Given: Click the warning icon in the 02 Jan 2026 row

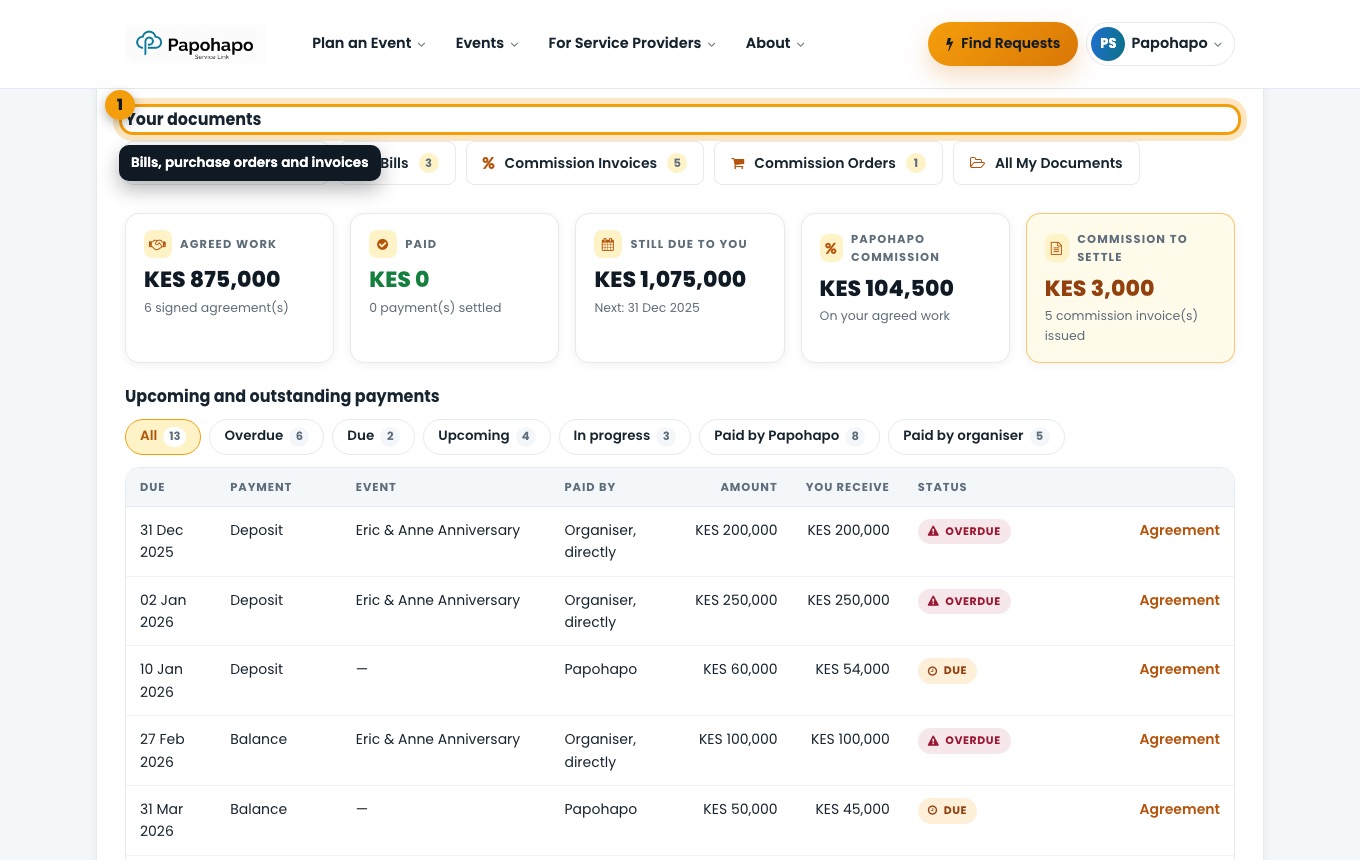Looking at the screenshot, I should [x=933, y=601].
